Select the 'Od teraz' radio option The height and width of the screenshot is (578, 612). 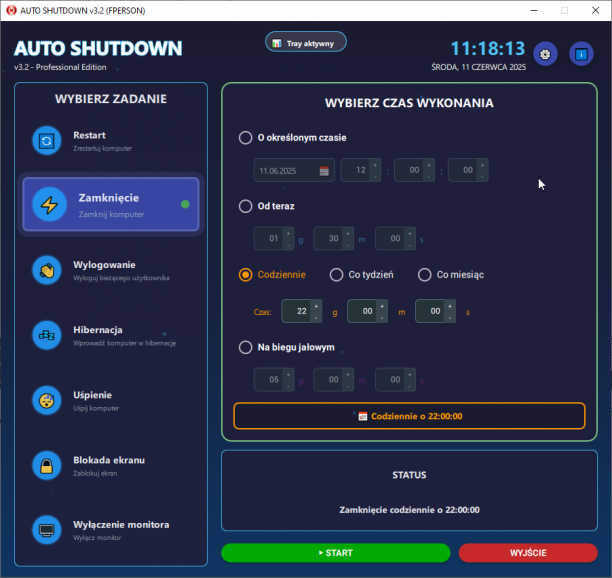click(x=246, y=206)
